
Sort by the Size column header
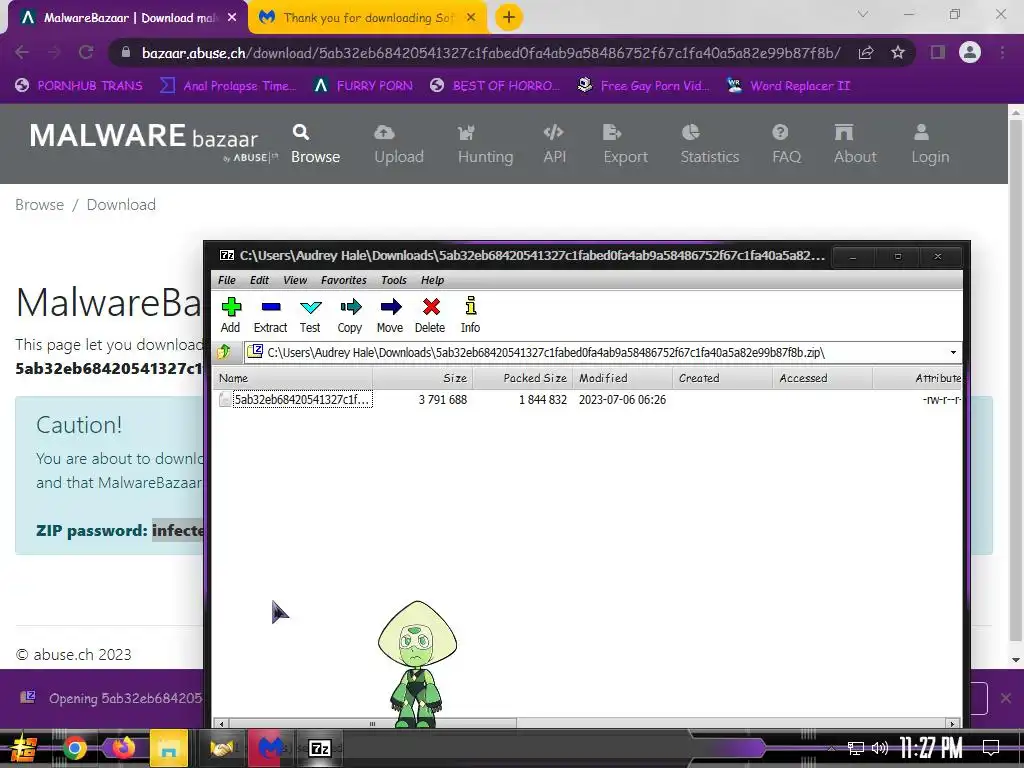[423, 378]
